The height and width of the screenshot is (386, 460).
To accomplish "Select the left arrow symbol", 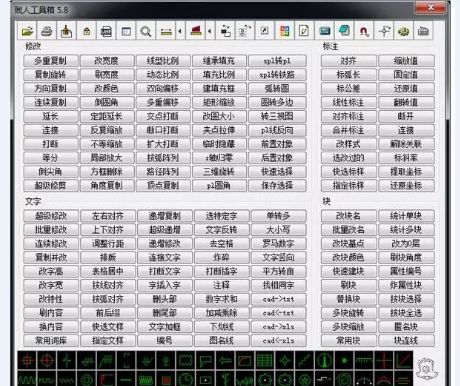I will pyautogui.click(x=225, y=360).
